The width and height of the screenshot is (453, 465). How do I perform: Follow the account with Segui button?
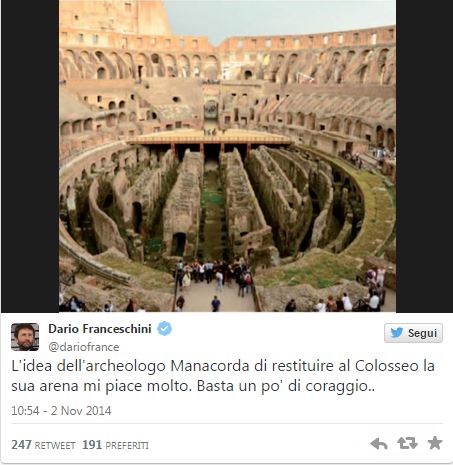pos(413,333)
